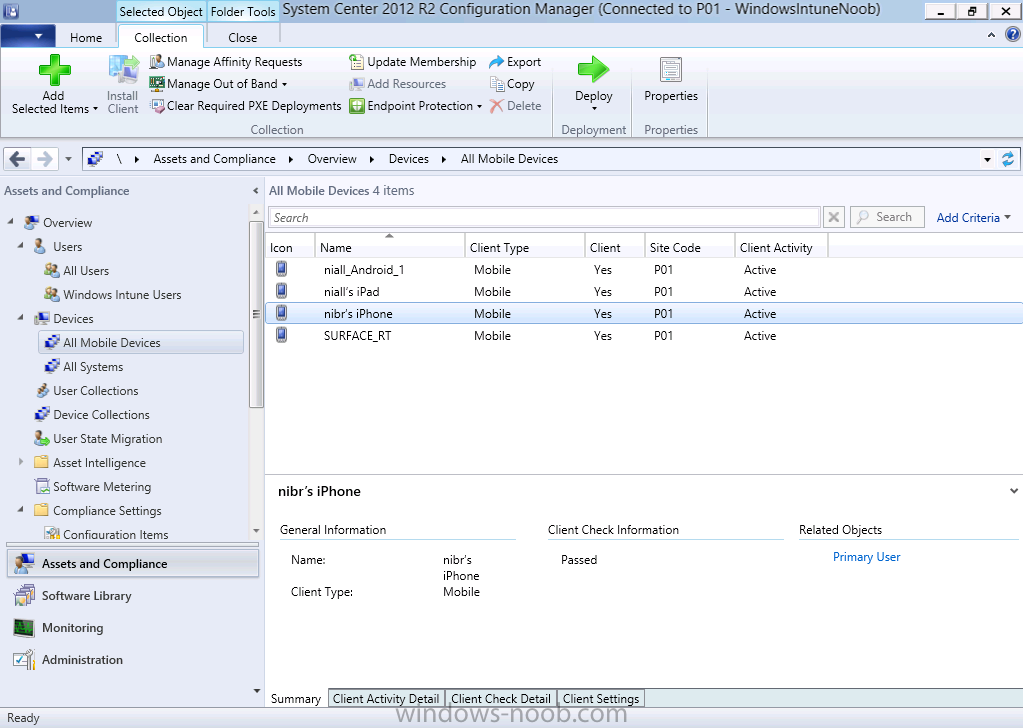1023x728 pixels.
Task: Select the niall_Android_1 device row
Action: point(644,269)
